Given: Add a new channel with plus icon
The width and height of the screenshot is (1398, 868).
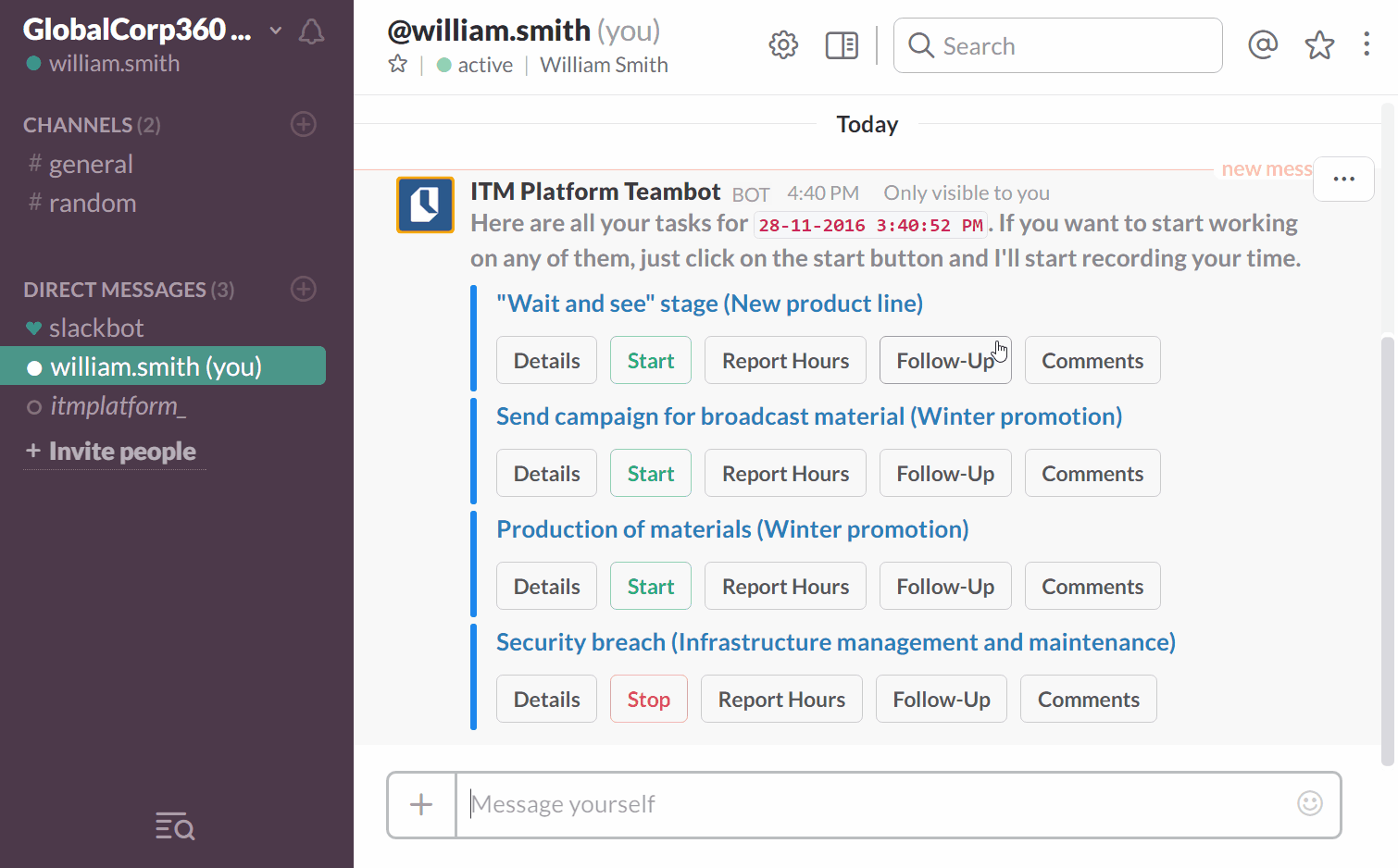Looking at the screenshot, I should pos(304,124).
